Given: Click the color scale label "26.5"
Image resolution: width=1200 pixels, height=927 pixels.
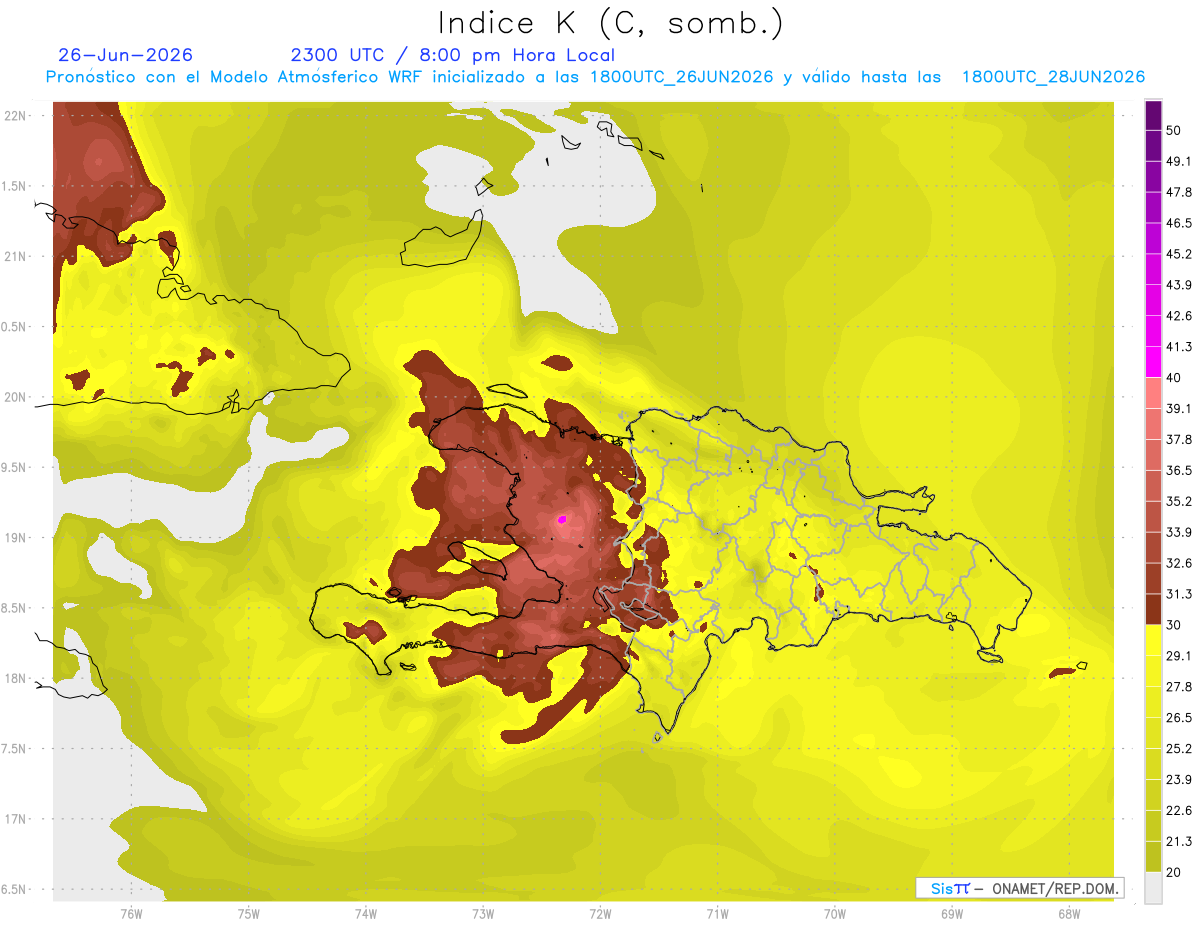Looking at the screenshot, I should point(1179,718).
